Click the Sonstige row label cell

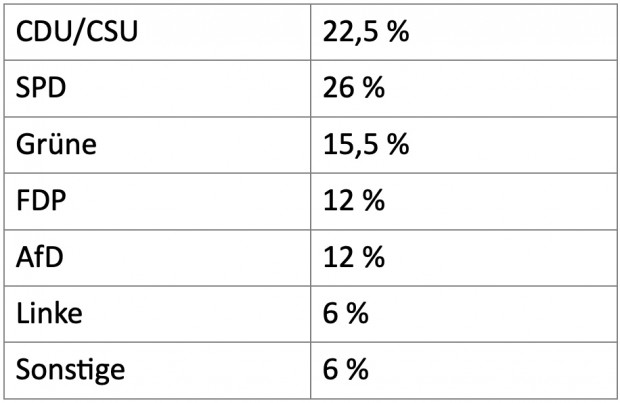tap(157, 371)
